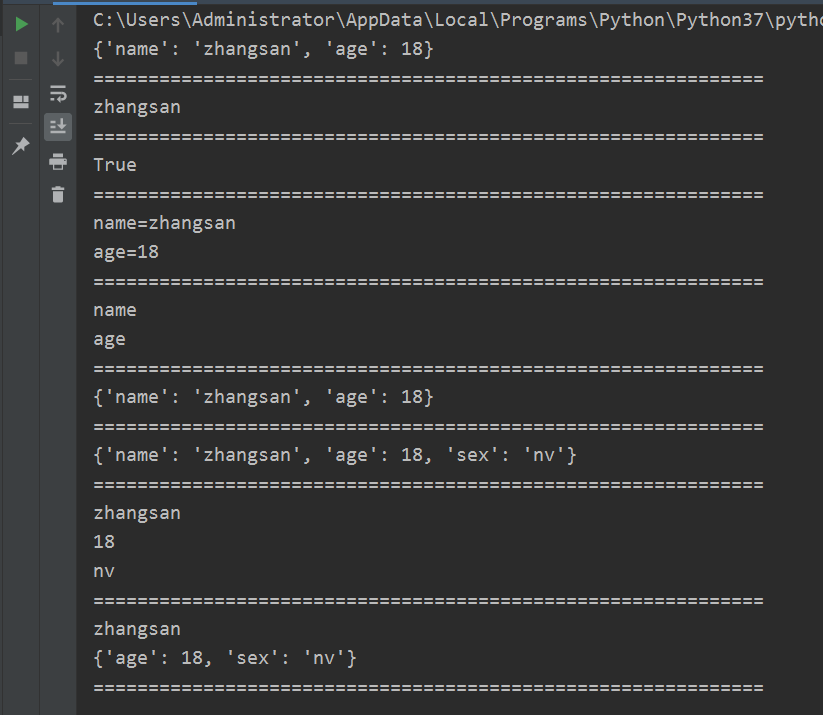This screenshot has height=715, width=823.
Task: Toggle scroll to end of output
Action: tap(58, 127)
